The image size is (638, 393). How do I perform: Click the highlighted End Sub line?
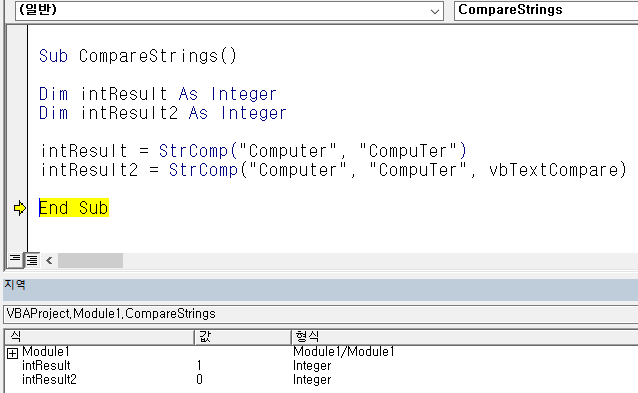pos(74,208)
